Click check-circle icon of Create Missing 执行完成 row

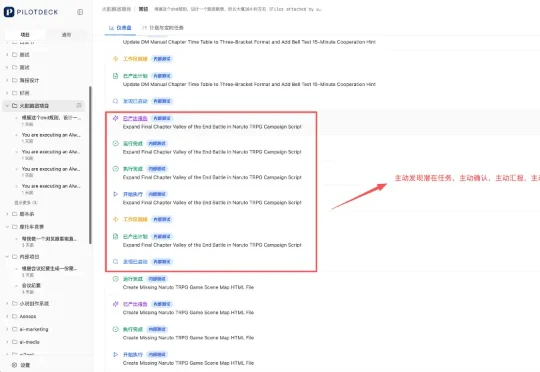[116, 329]
